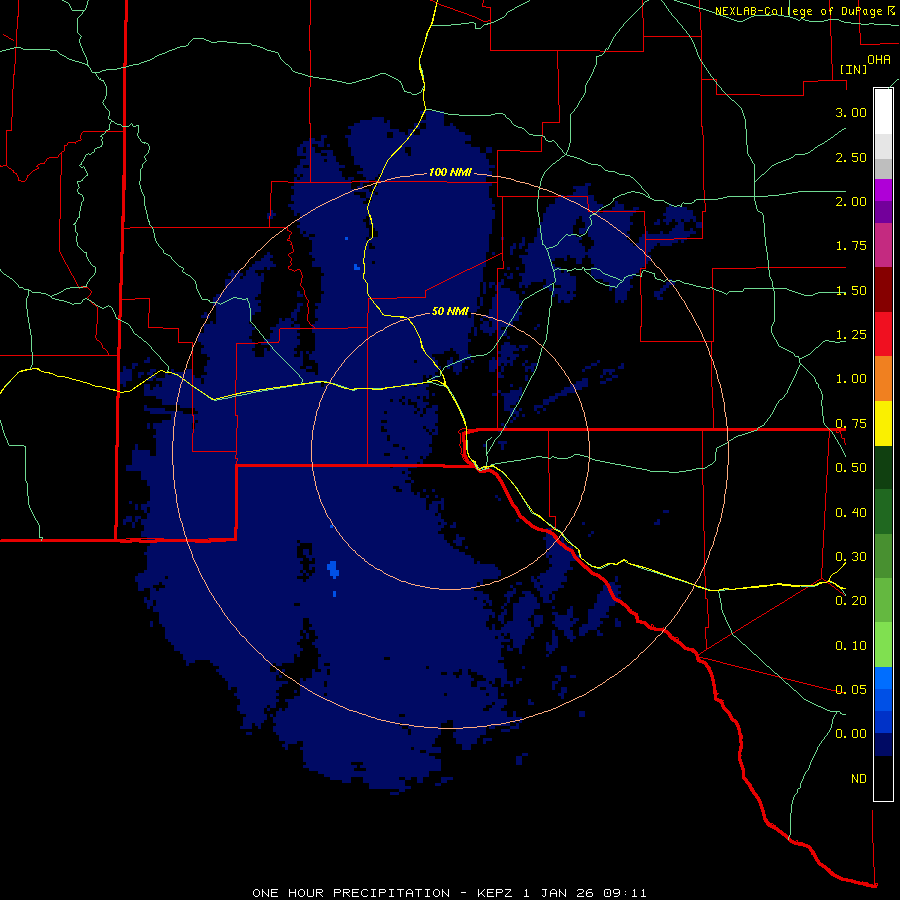Screen dimensions: 900x900
Task: Select the white swatch in the legend
Action: tap(883, 111)
